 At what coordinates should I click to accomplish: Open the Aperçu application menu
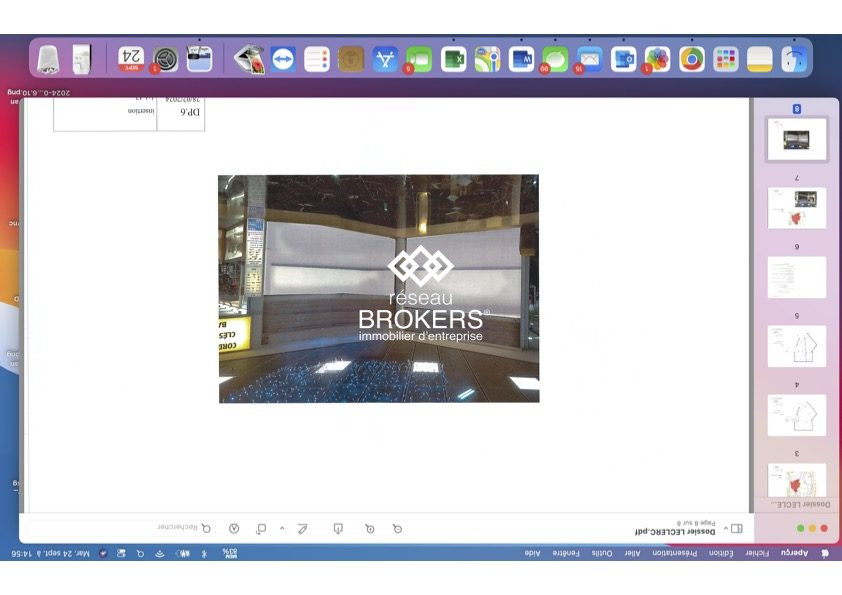tap(794, 553)
